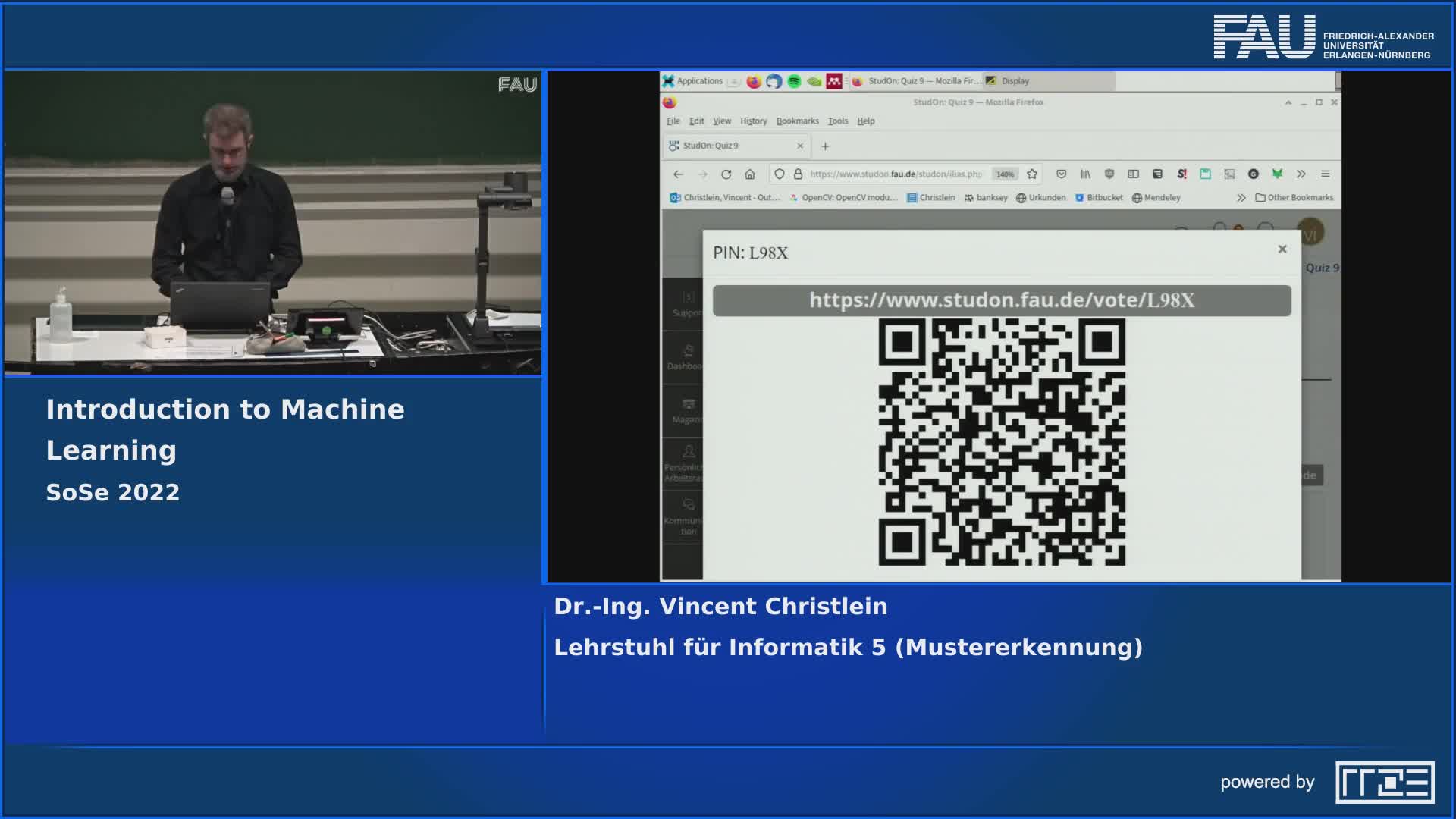Toggle the Firefox sidebar view
This screenshot has height=819, width=1456.
(1133, 174)
